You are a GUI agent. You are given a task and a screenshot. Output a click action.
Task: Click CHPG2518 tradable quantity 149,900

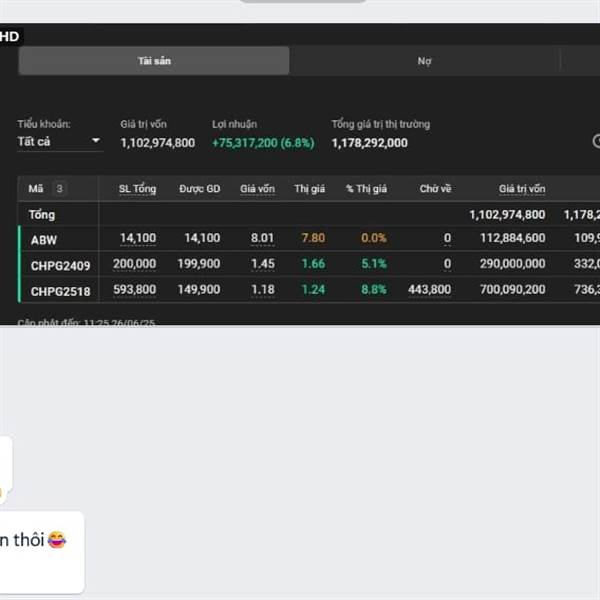[199, 289]
